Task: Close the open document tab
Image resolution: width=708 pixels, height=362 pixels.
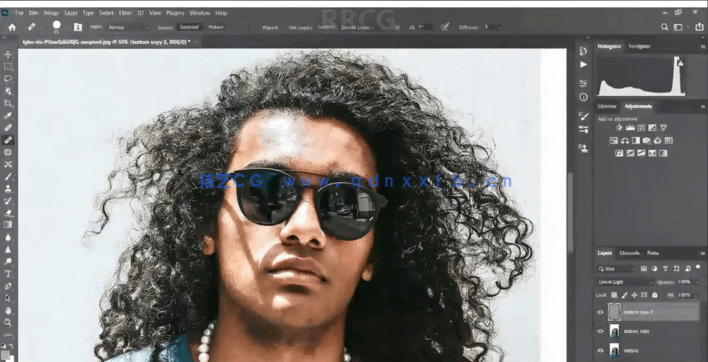Action: (x=195, y=42)
